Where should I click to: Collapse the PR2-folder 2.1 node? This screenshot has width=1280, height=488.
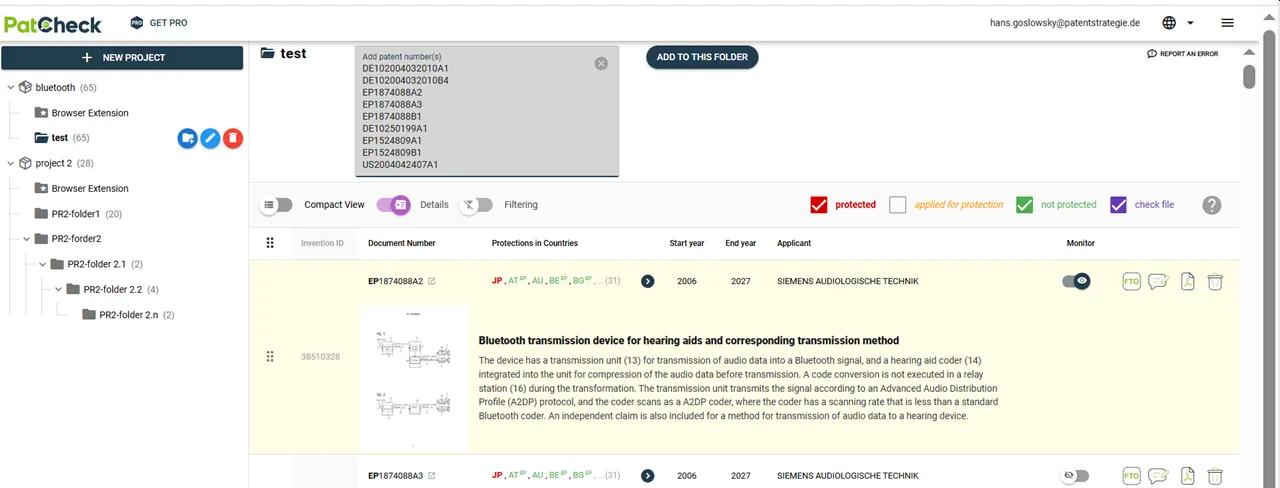click(x=43, y=264)
